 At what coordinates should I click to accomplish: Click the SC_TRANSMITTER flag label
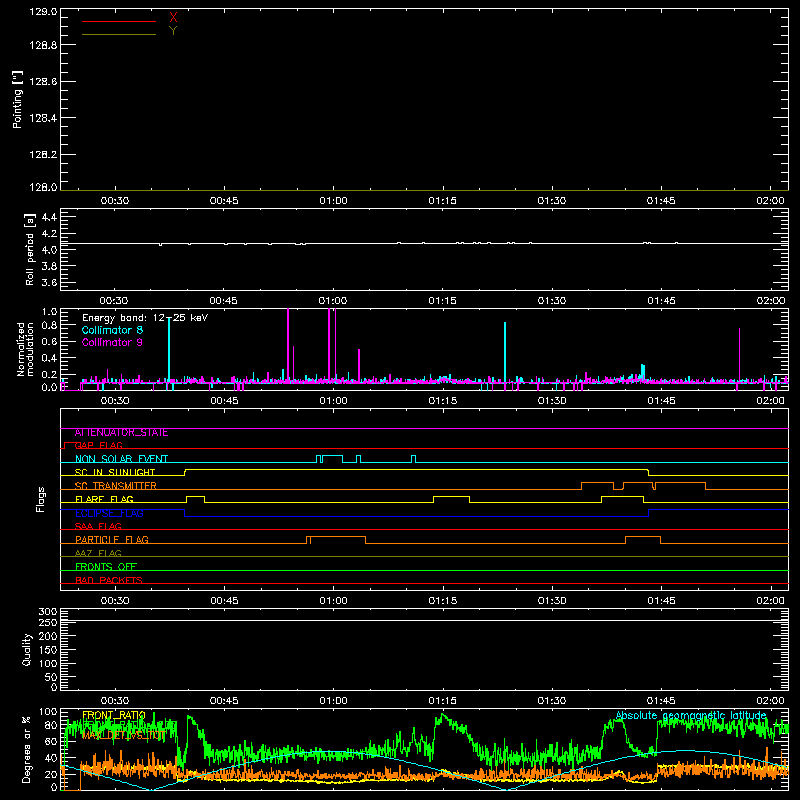click(x=116, y=486)
